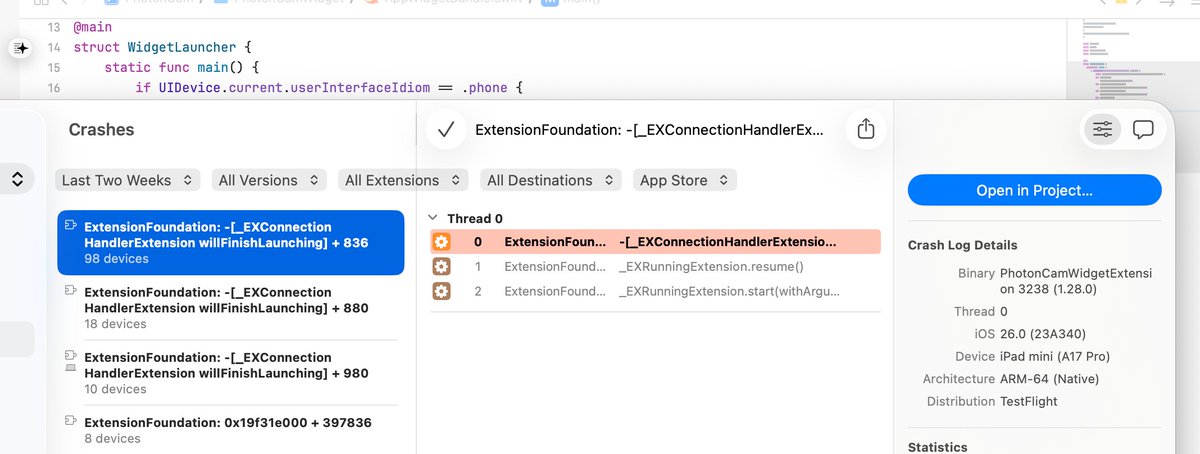
Task: Click the checkmark mark-as-resolved icon
Action: click(447, 129)
